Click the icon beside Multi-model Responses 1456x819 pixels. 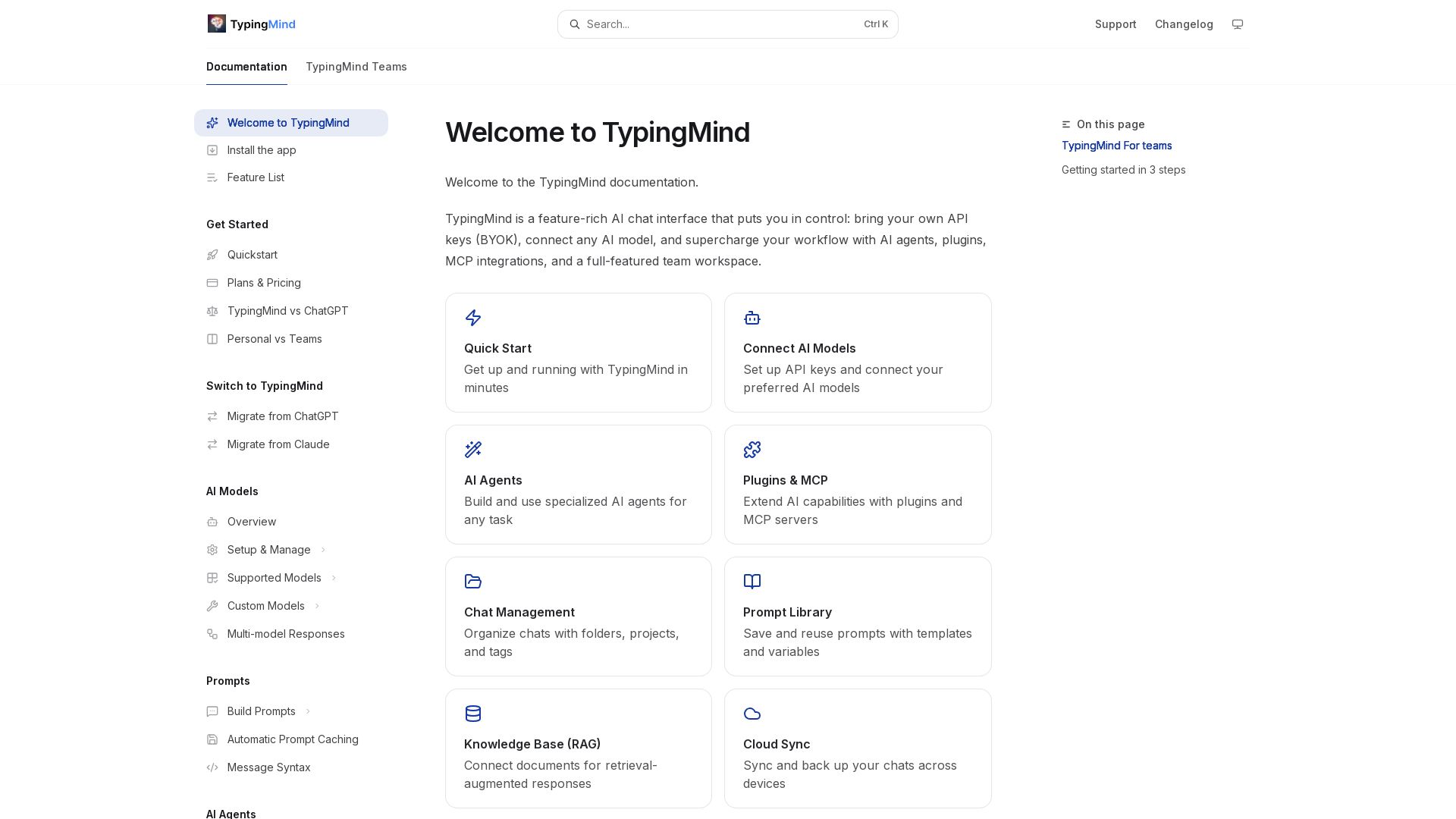(212, 634)
